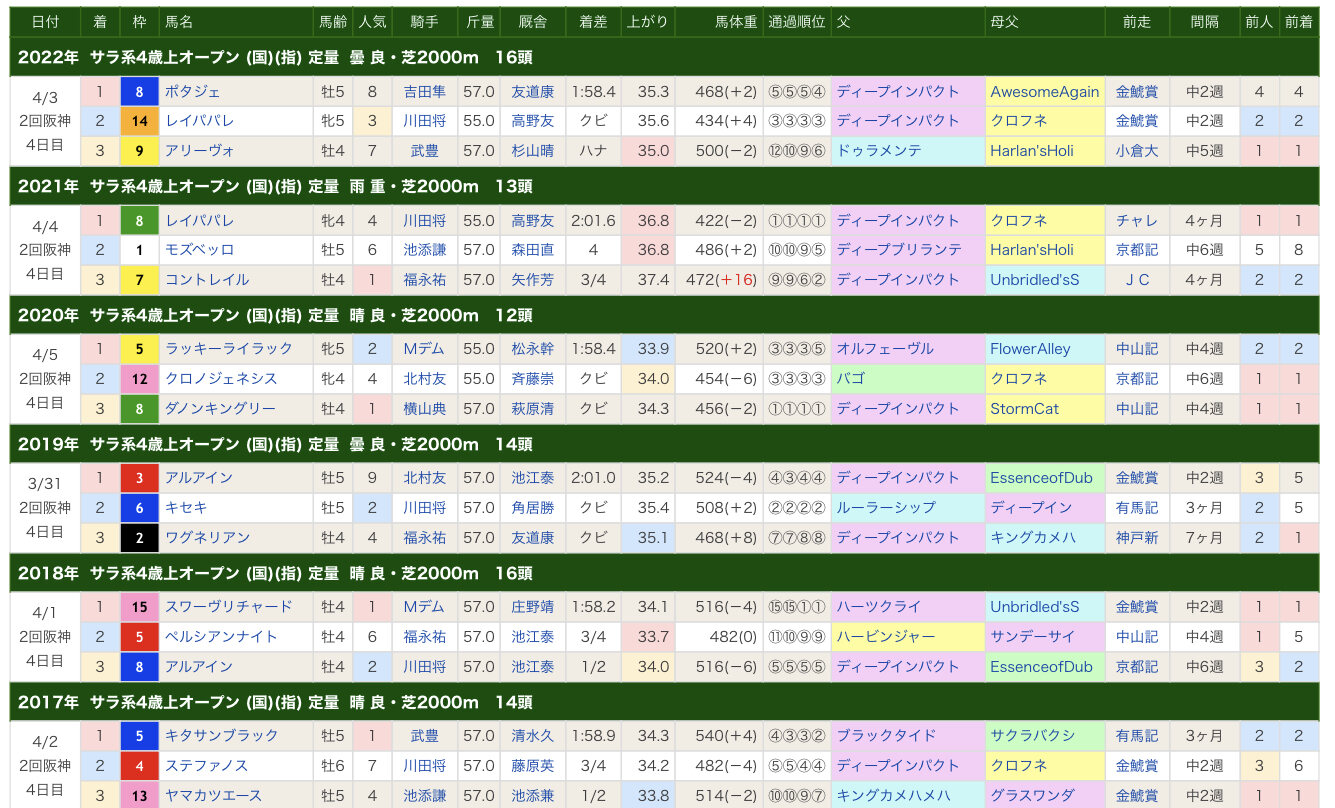1335x808 pixels.
Task: Click the 馬名 column header
Action: 179,21
